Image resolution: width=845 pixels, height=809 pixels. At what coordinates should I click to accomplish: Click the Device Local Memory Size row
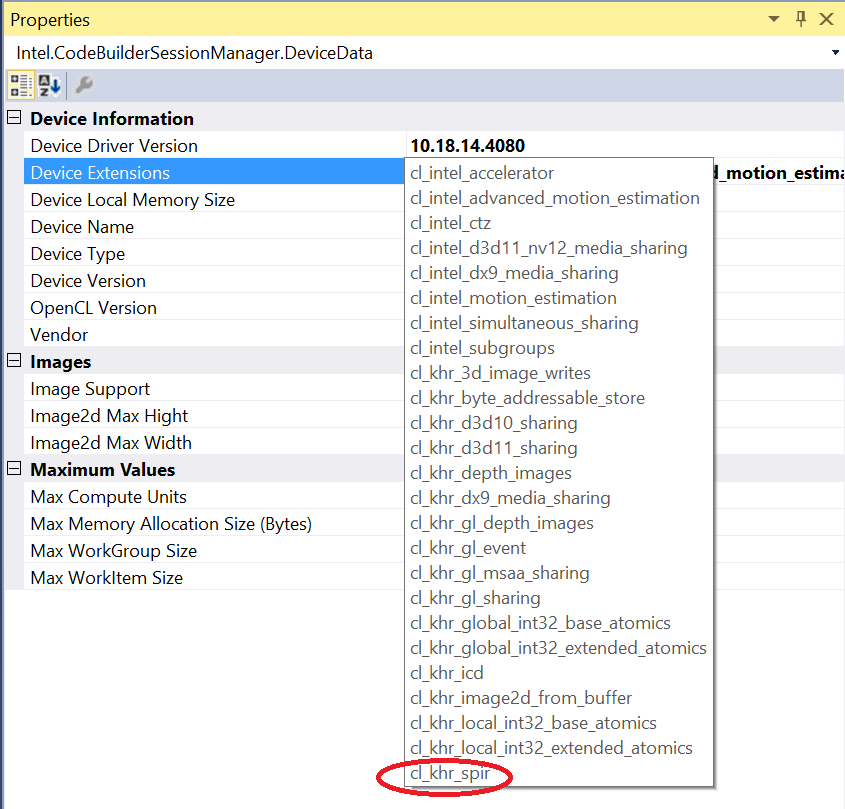pos(132,200)
